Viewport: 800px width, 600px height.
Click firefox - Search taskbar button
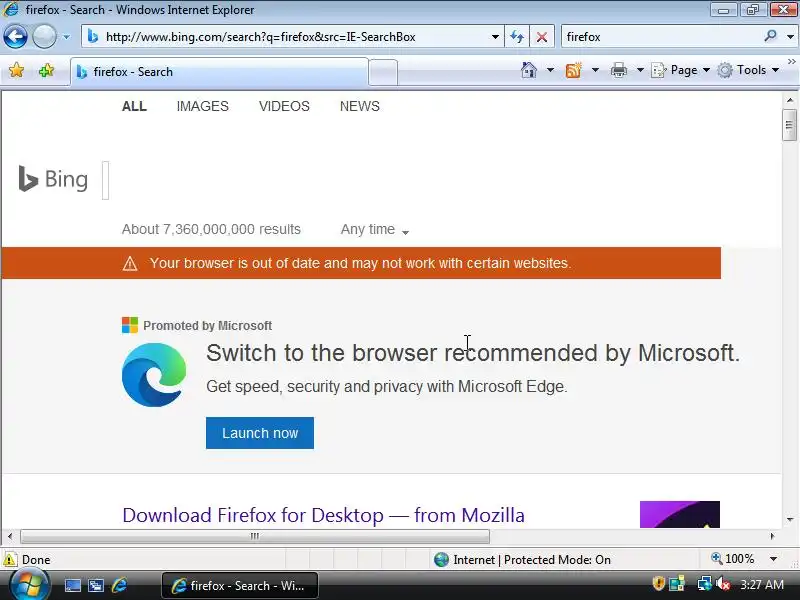click(240, 585)
